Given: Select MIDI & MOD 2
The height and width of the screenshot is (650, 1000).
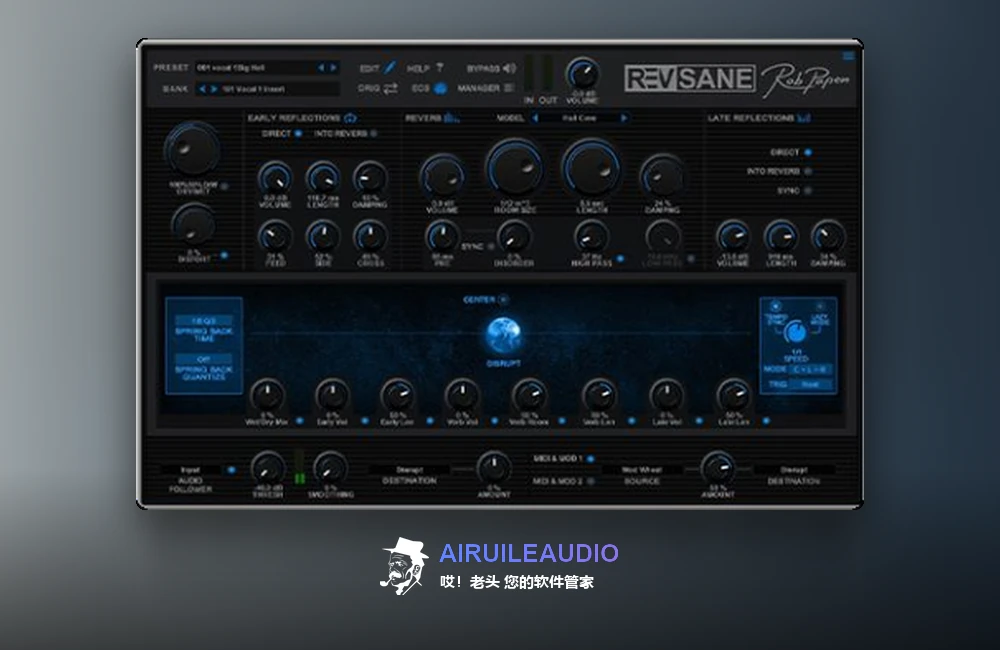Looking at the screenshot, I should (x=591, y=481).
